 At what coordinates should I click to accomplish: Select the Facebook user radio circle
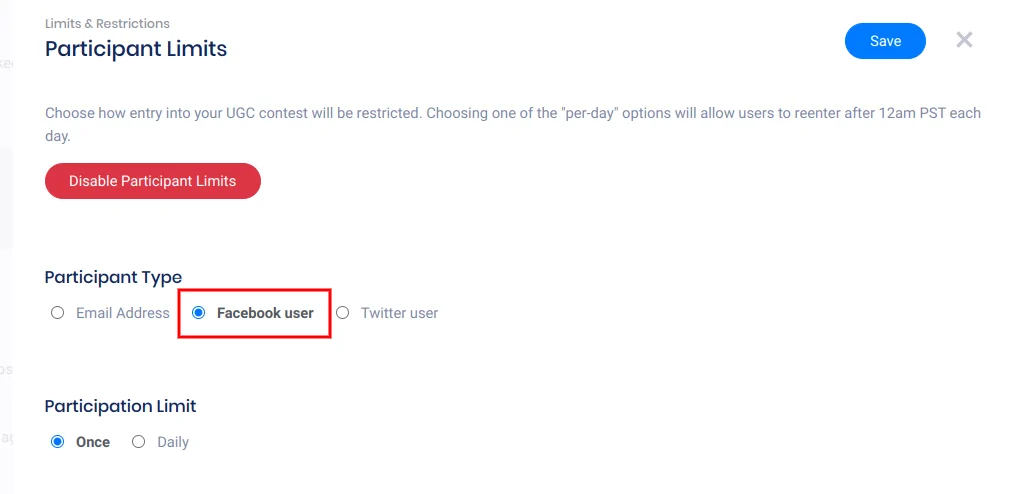[x=198, y=313]
